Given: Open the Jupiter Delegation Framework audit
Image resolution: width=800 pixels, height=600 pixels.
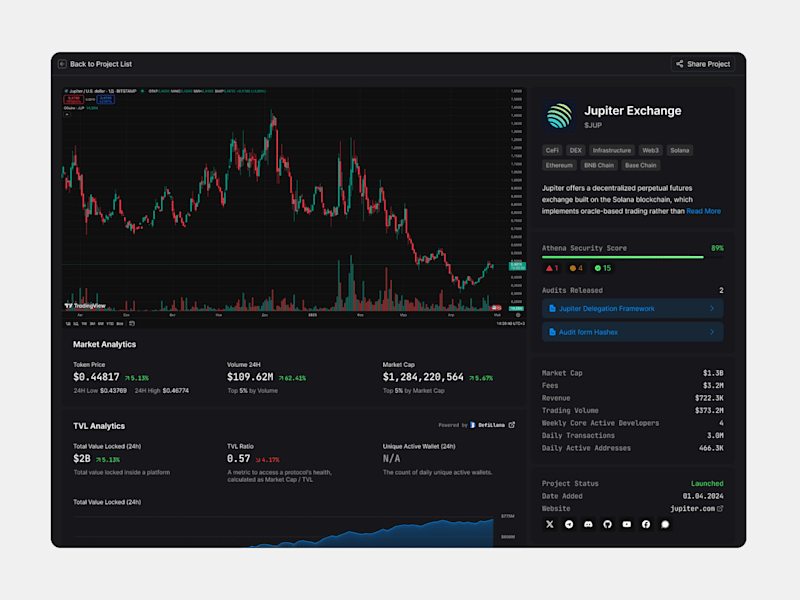Looking at the screenshot, I should pos(632,309).
